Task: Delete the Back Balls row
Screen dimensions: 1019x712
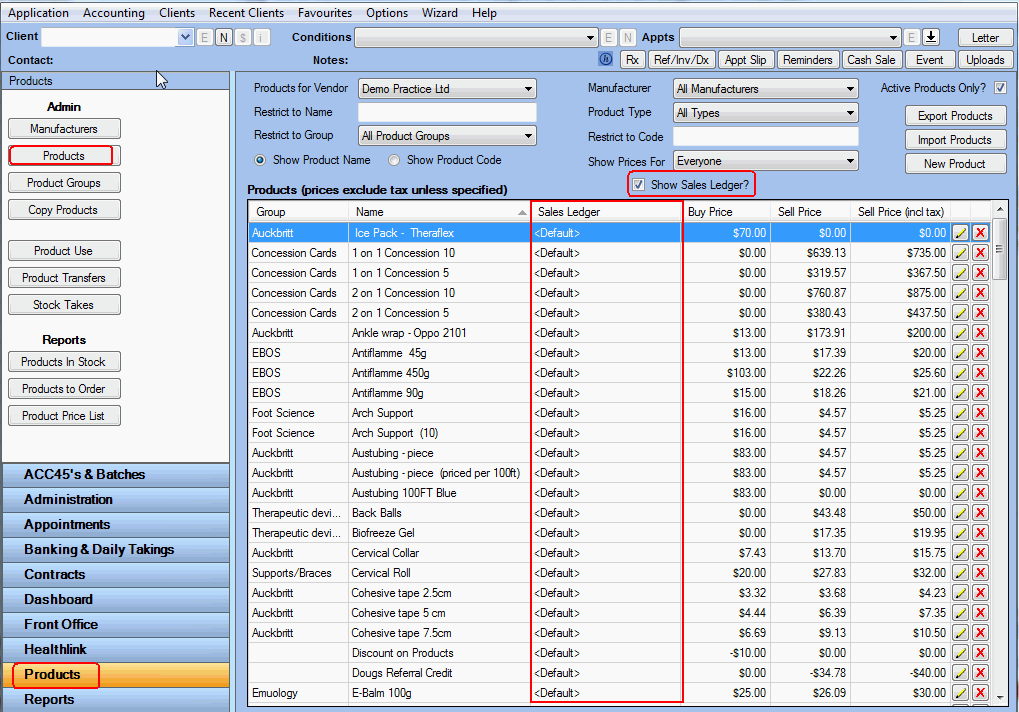Action: [x=981, y=513]
